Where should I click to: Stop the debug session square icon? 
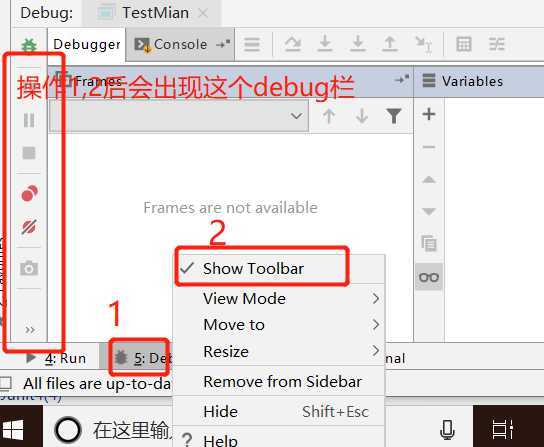click(29, 153)
